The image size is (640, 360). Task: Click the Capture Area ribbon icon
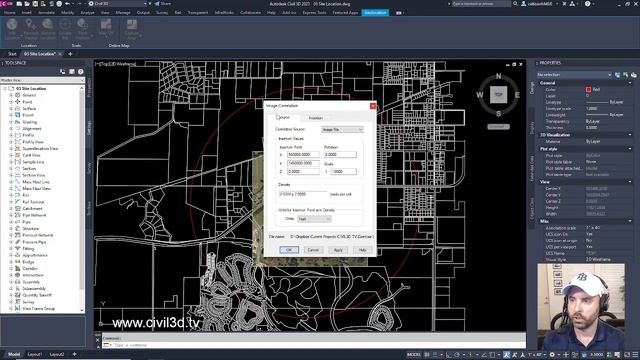131,24
